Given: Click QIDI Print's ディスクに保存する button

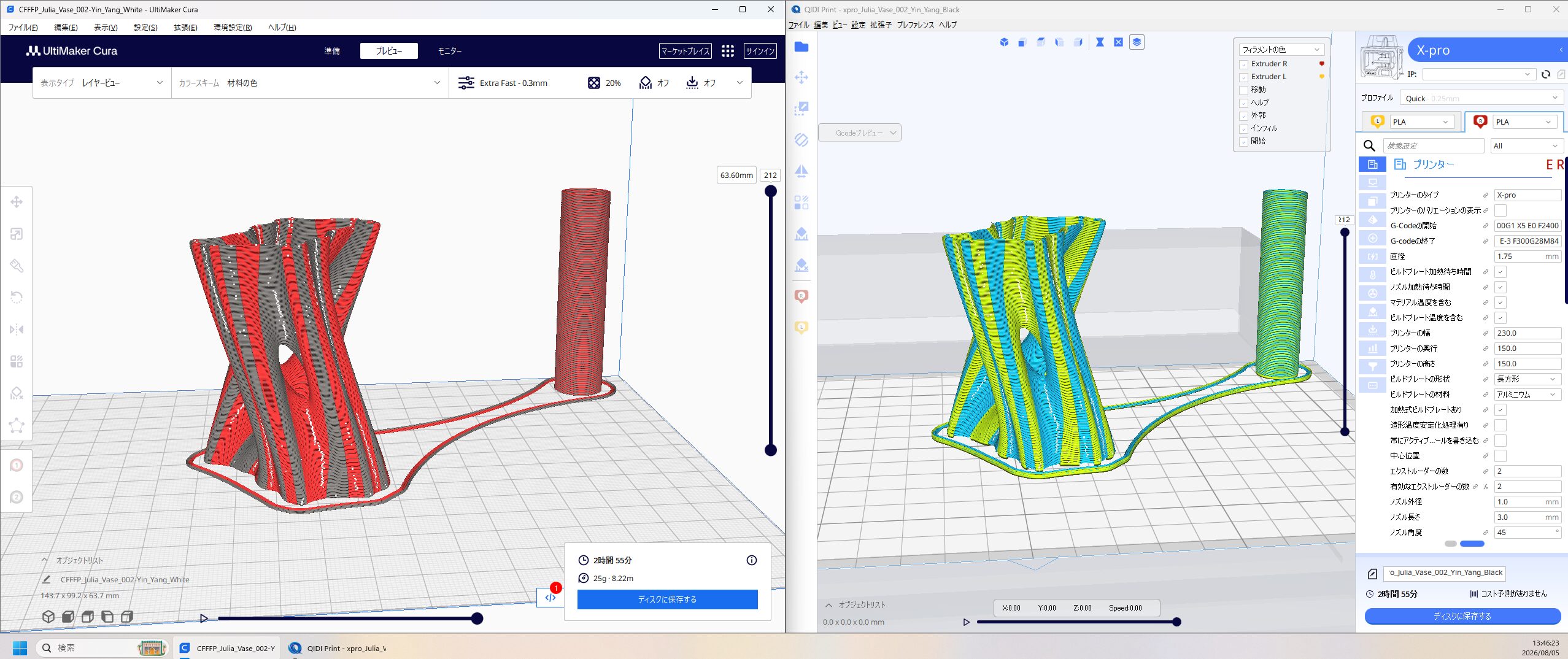Looking at the screenshot, I should coord(1462,616).
